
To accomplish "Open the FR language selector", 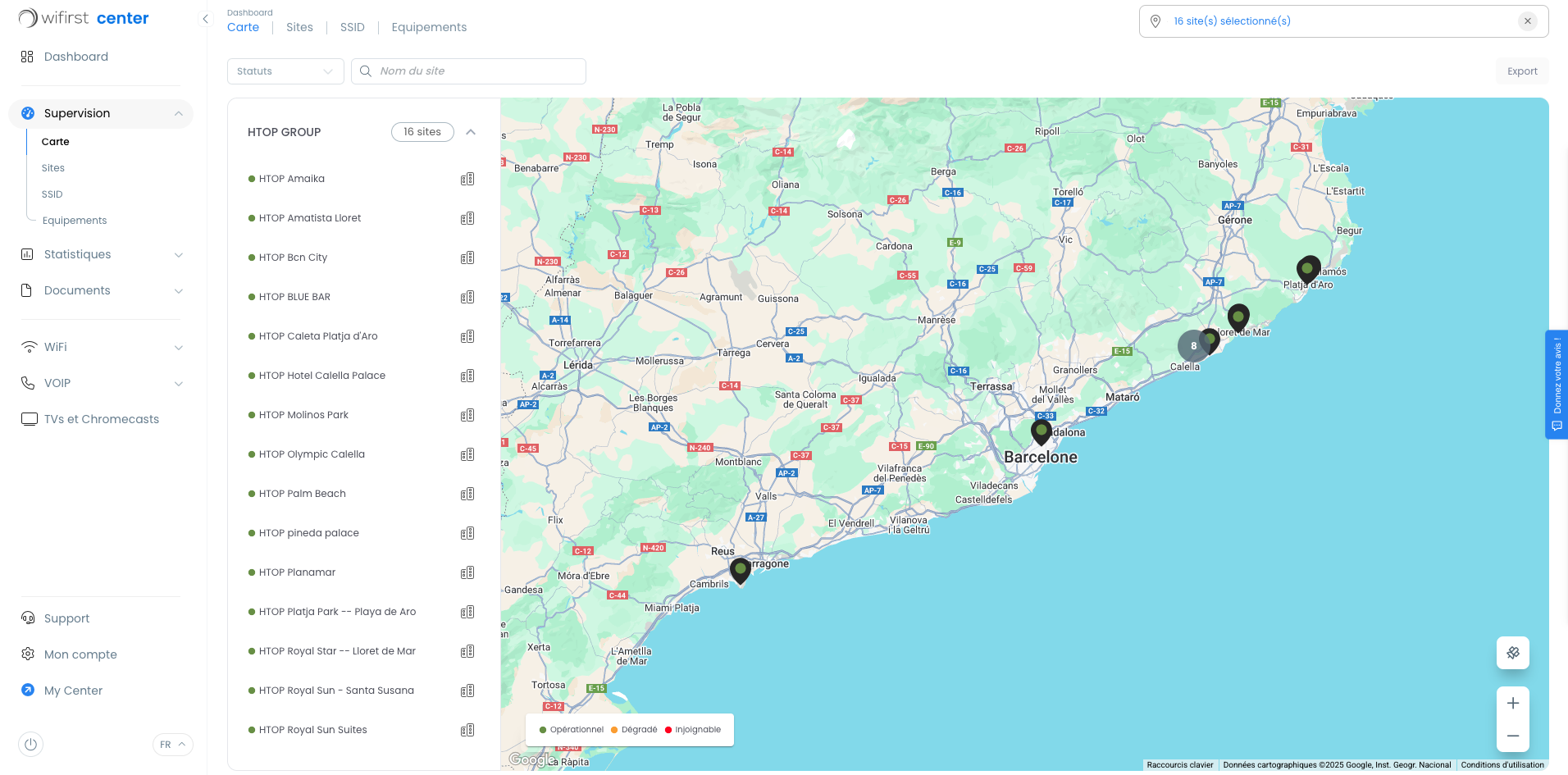I will [172, 745].
